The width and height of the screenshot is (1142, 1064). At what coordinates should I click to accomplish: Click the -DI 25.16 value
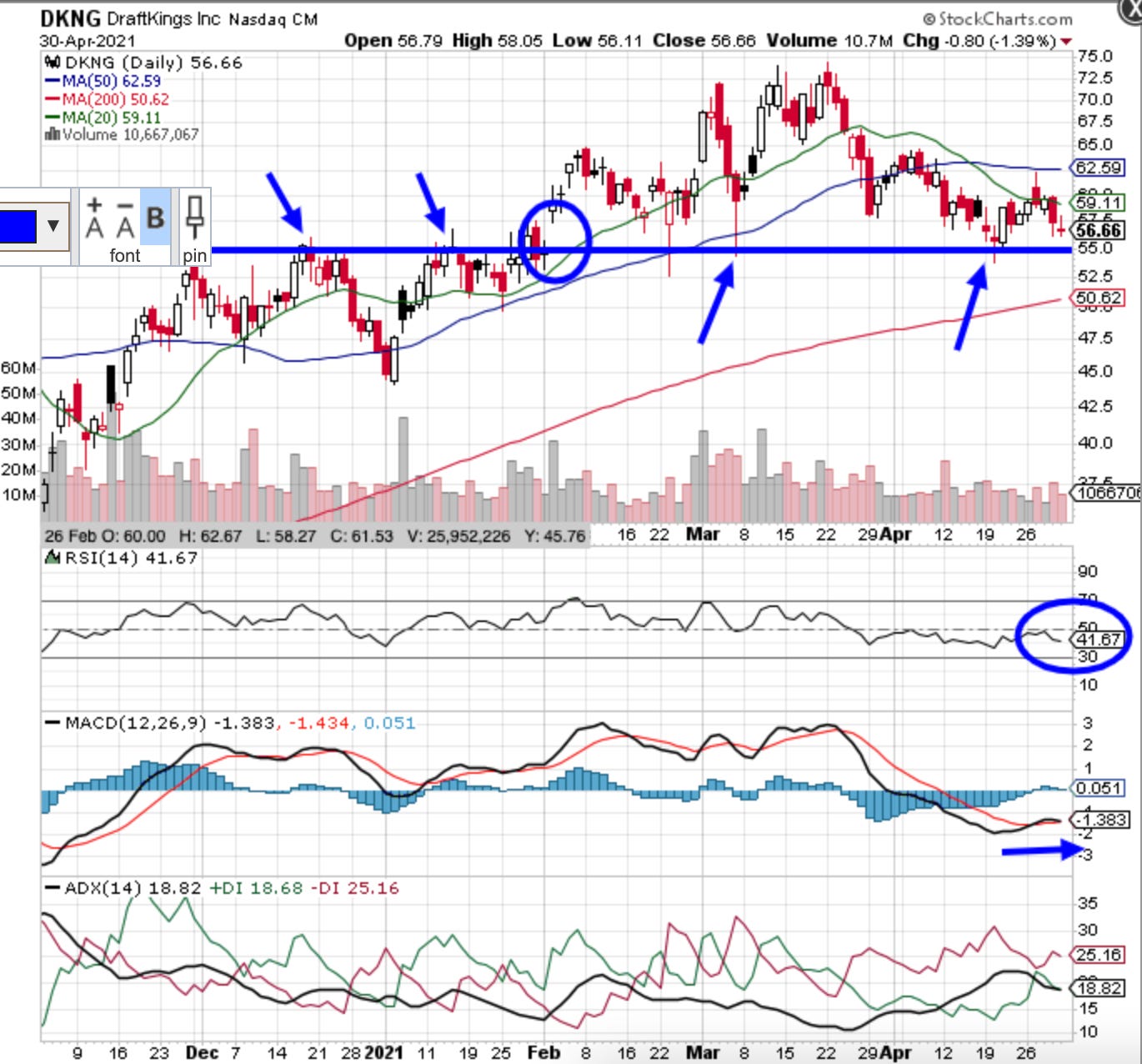click(x=354, y=888)
